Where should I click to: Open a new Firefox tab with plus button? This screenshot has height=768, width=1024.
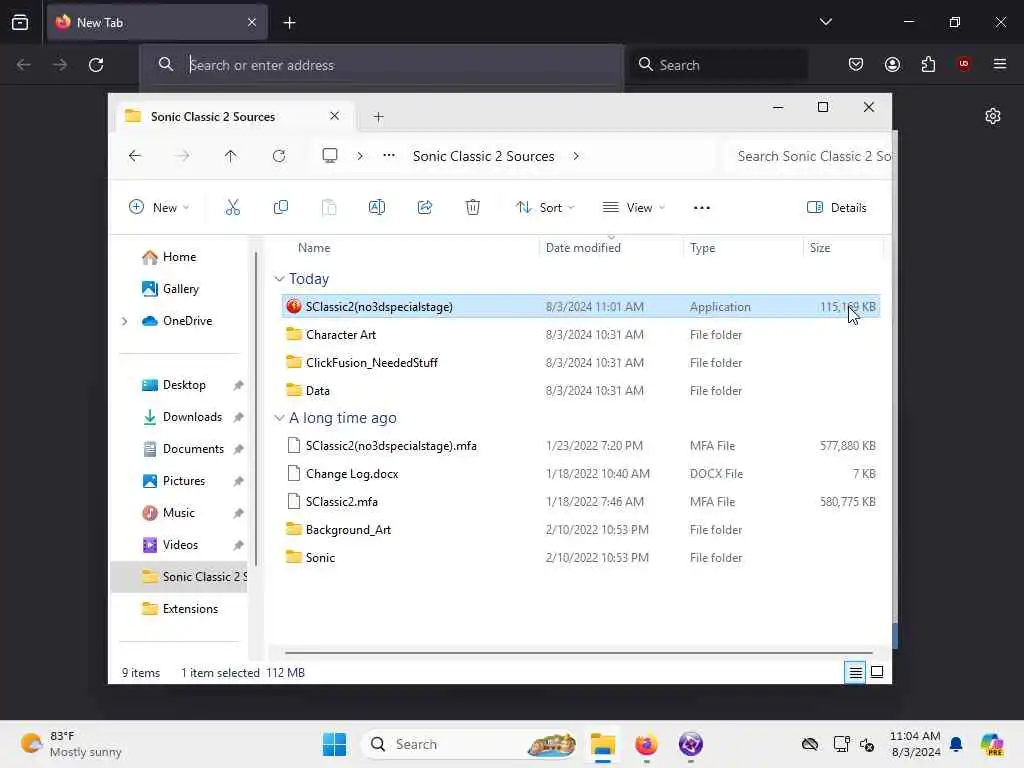289,23
